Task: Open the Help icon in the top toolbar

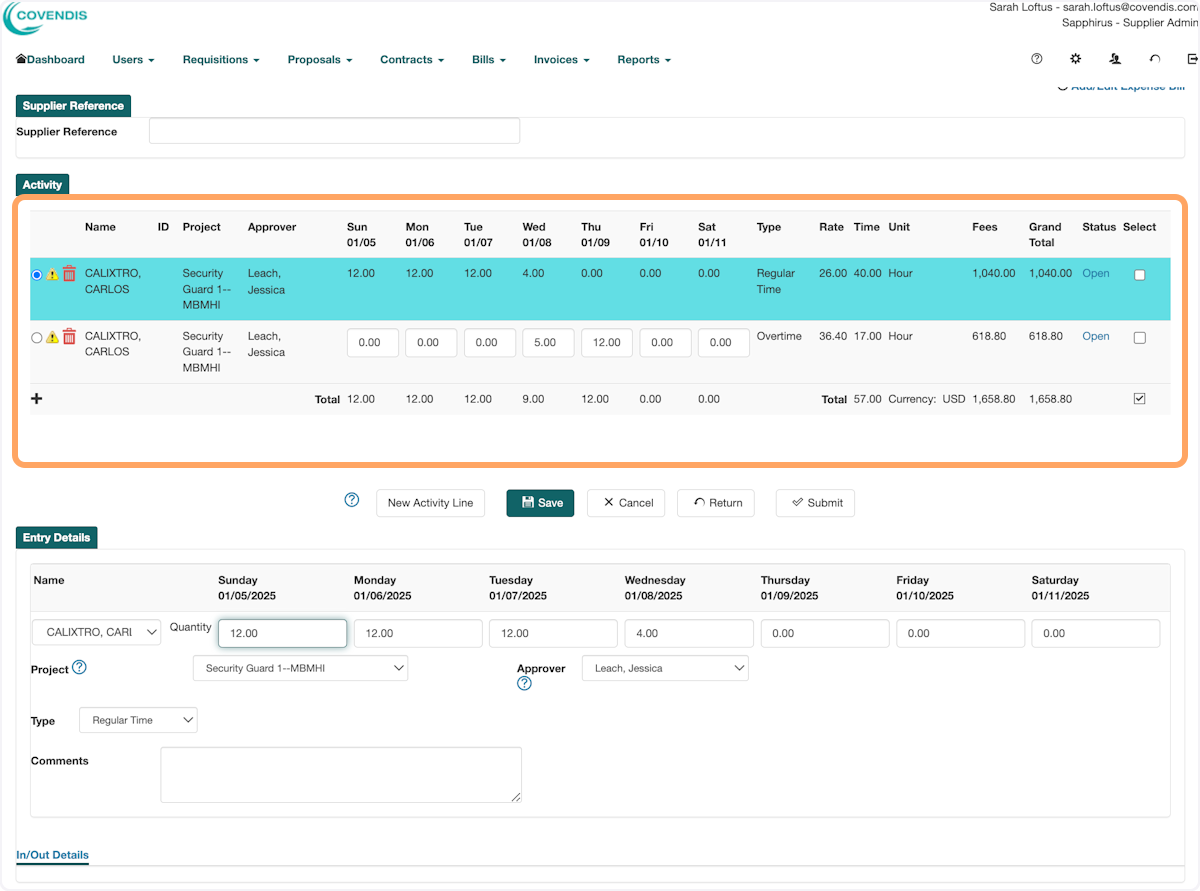Action: [x=1036, y=59]
